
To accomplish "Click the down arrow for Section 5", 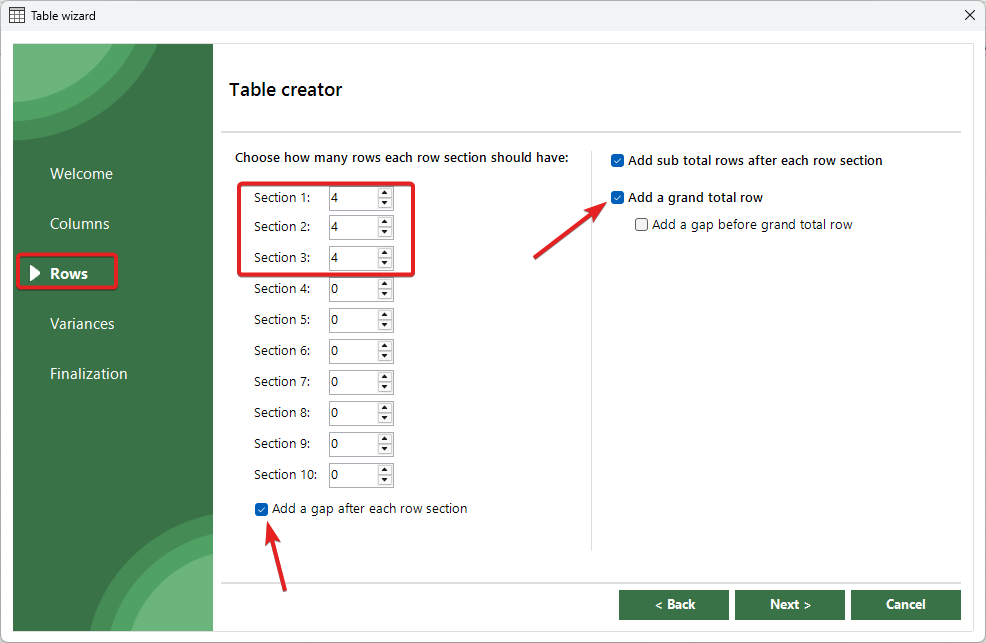I will [384, 325].
